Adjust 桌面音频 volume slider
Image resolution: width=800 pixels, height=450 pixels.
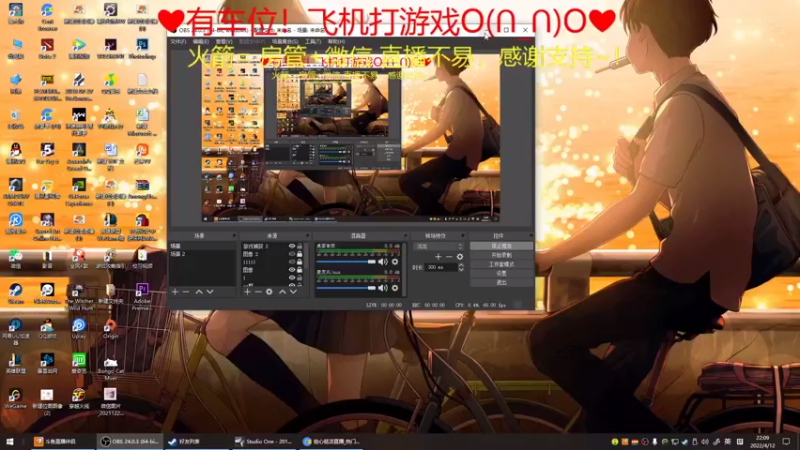coord(346,262)
